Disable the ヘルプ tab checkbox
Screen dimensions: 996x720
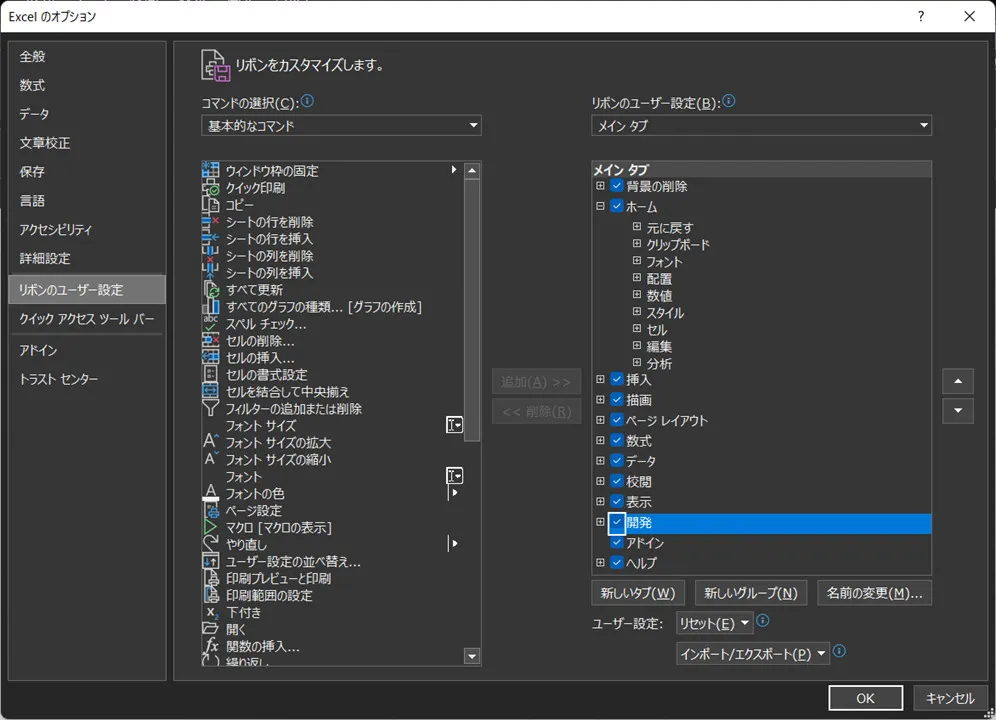(x=617, y=563)
